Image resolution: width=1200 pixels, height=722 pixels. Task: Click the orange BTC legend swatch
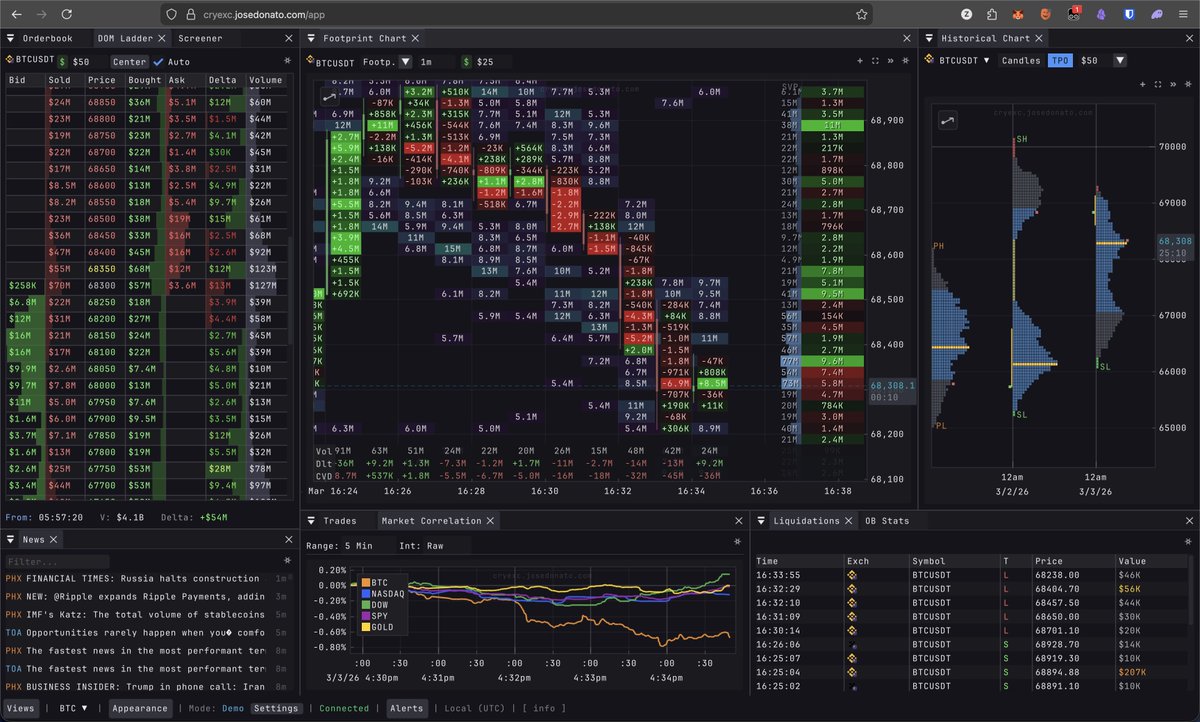[x=368, y=582]
